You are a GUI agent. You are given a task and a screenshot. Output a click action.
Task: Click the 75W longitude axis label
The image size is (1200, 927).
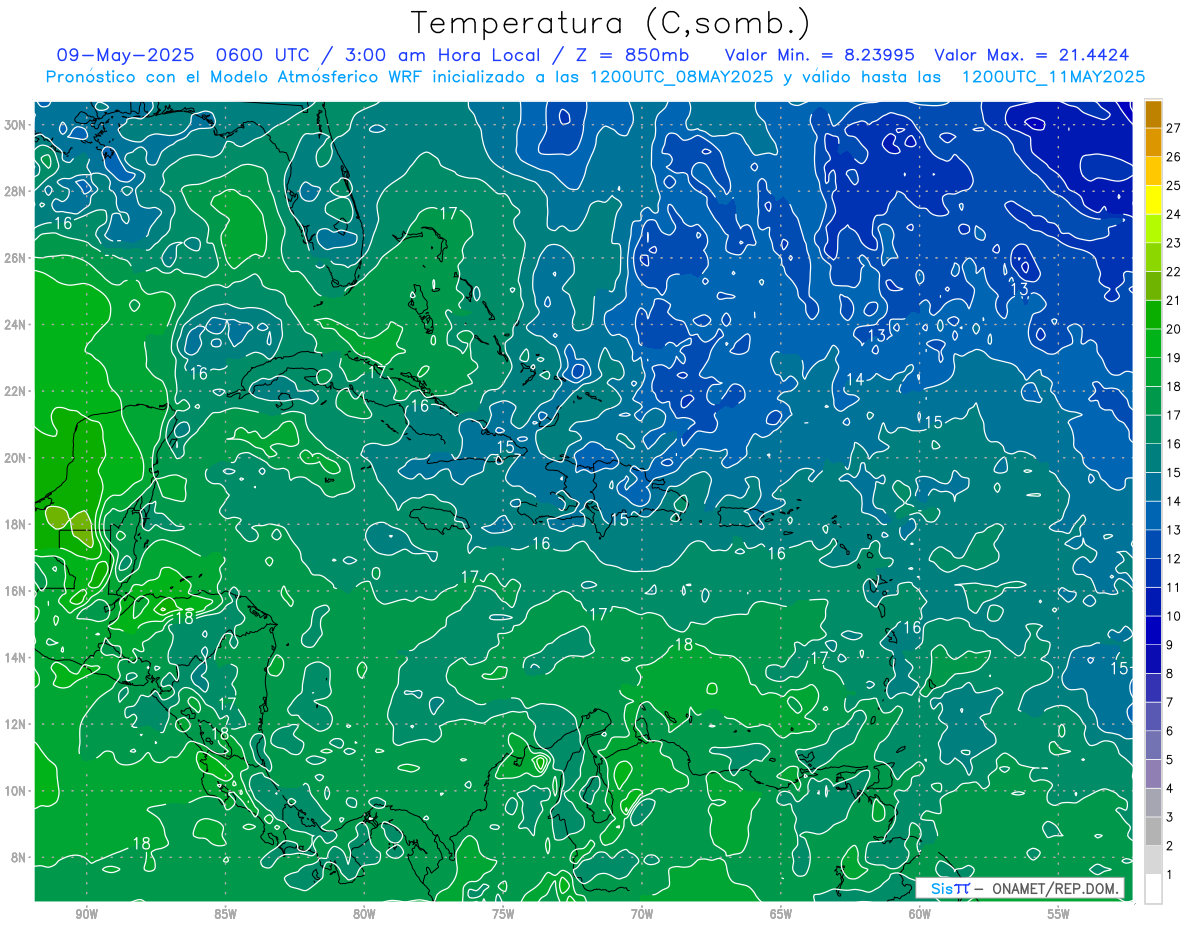click(503, 914)
